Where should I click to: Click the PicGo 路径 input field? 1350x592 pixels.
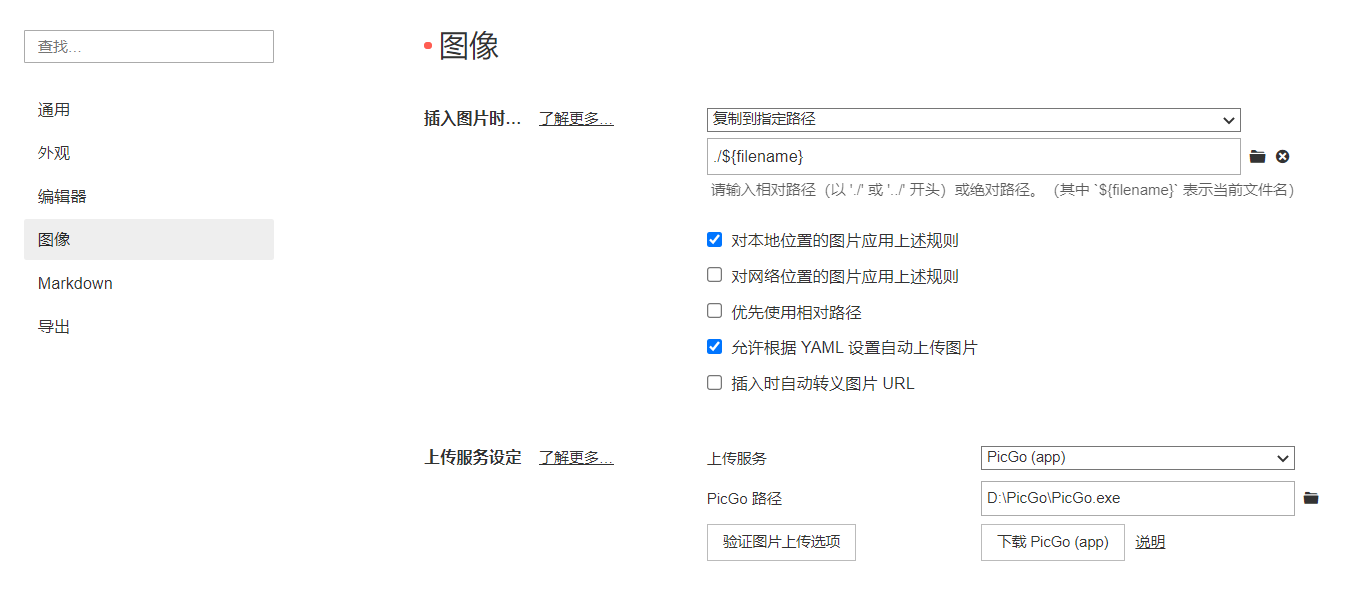click(1137, 498)
